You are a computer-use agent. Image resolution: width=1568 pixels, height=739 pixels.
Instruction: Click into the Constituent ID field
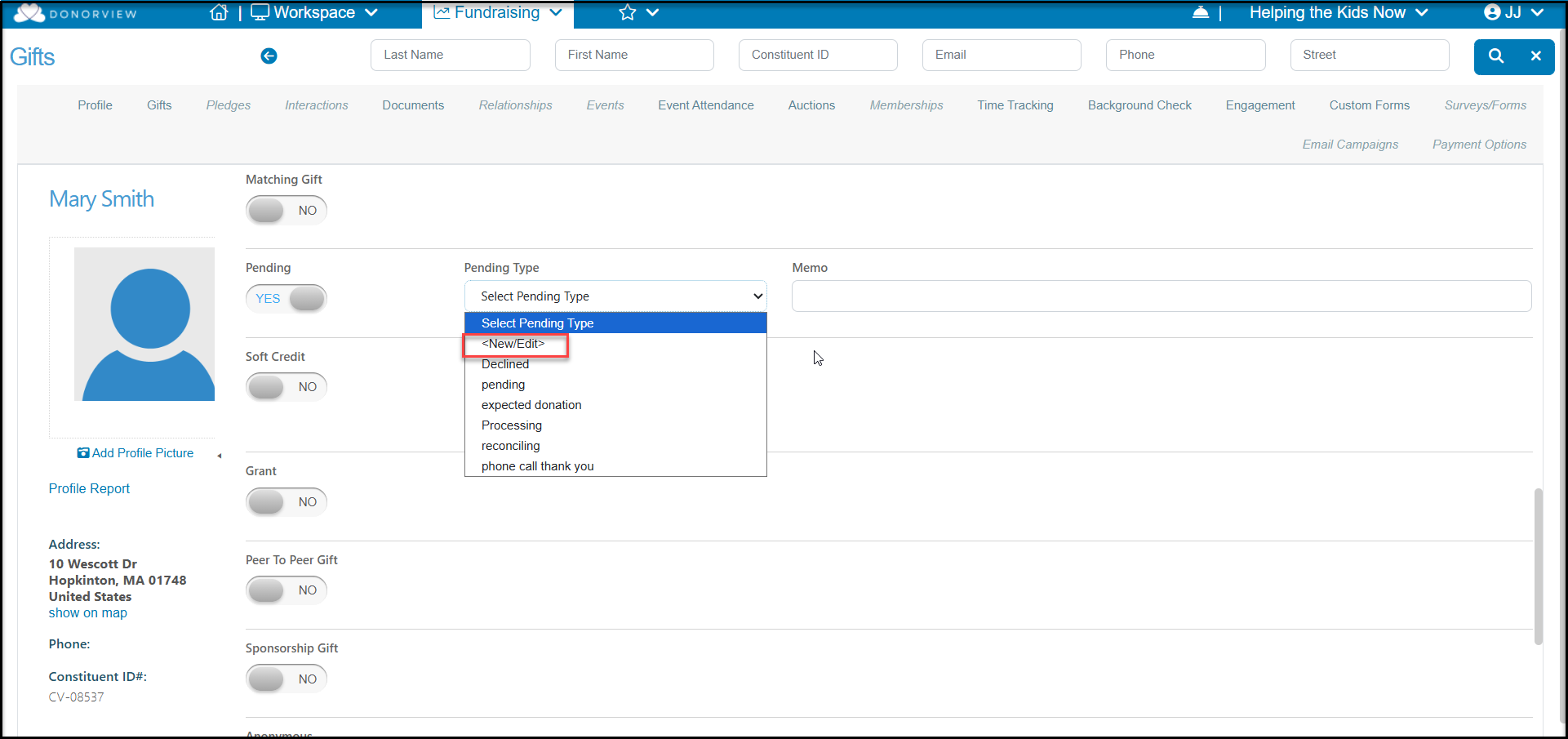tap(818, 55)
